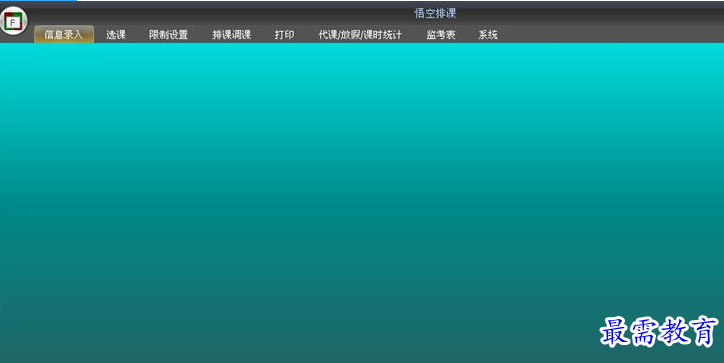Select the 信息录入 tab
This screenshot has width=724, height=363.
click(x=64, y=35)
